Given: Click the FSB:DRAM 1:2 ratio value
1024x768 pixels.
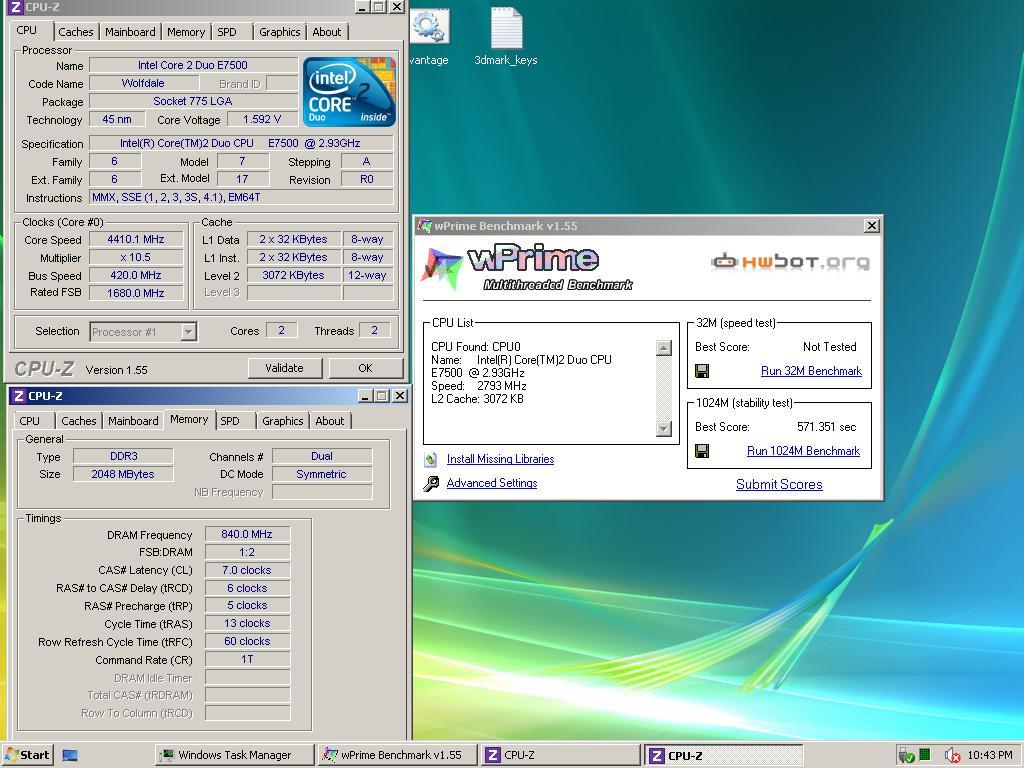Looking at the screenshot, I should click(247, 552).
